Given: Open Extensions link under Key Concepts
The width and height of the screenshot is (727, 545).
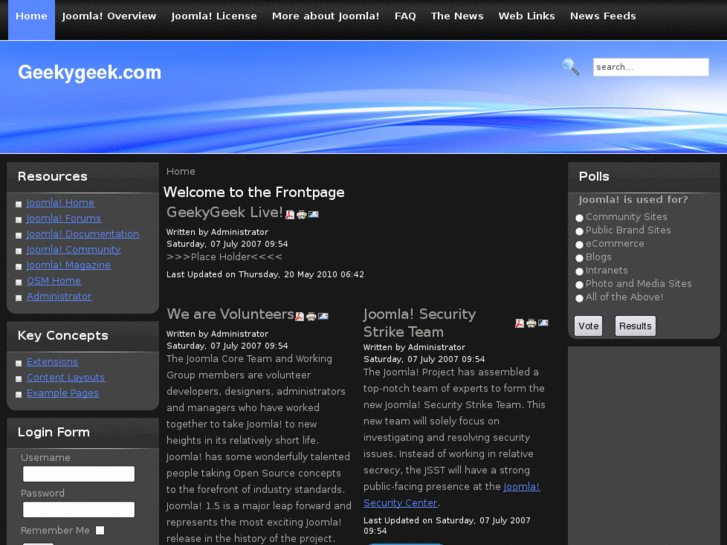Looking at the screenshot, I should (52, 362).
